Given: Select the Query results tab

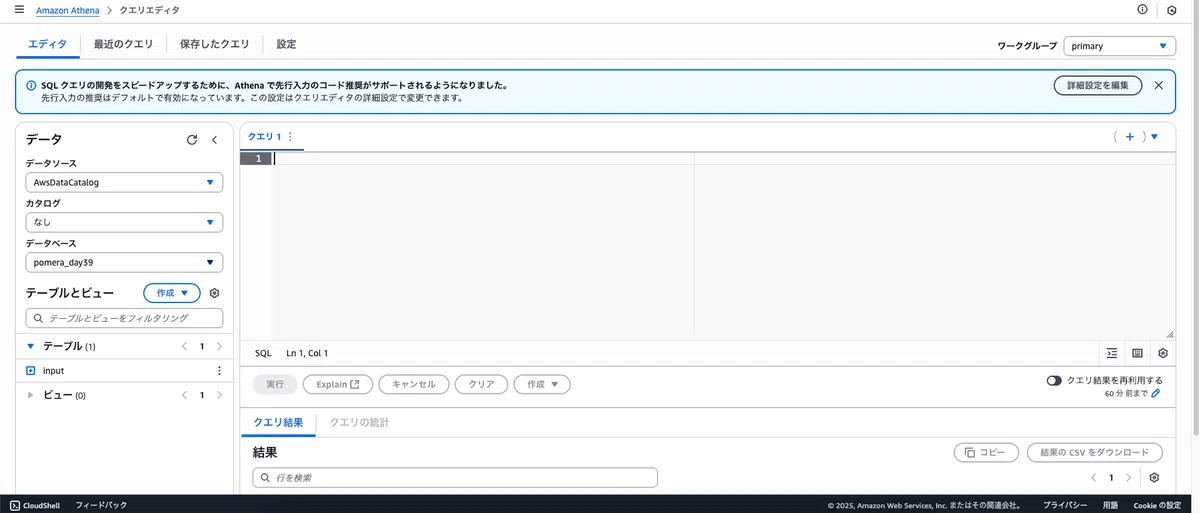Looking at the screenshot, I should pyautogui.click(x=278, y=422).
